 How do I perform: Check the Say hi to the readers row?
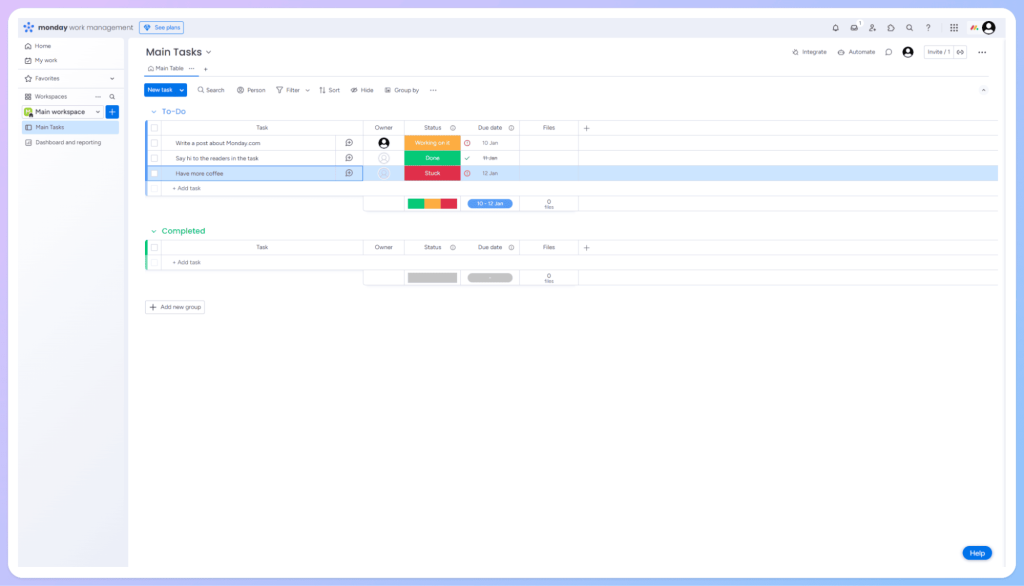(155, 158)
